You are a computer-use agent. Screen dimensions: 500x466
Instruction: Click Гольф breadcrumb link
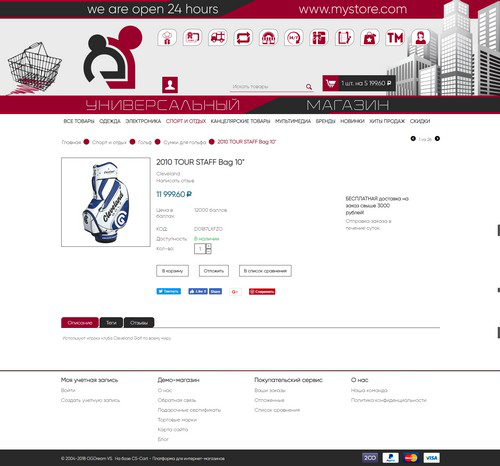(145, 142)
